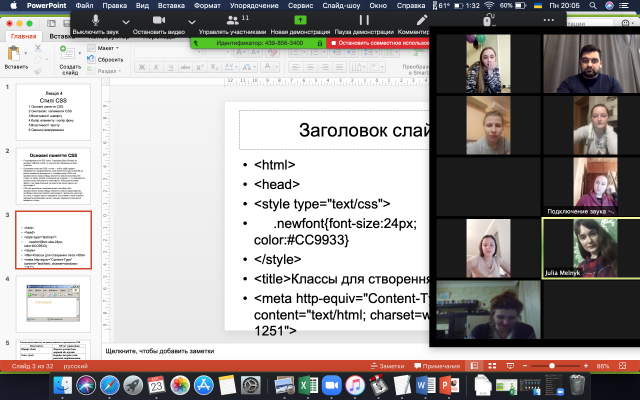Select slide 4 thumbnail with browser image

pos(53,304)
